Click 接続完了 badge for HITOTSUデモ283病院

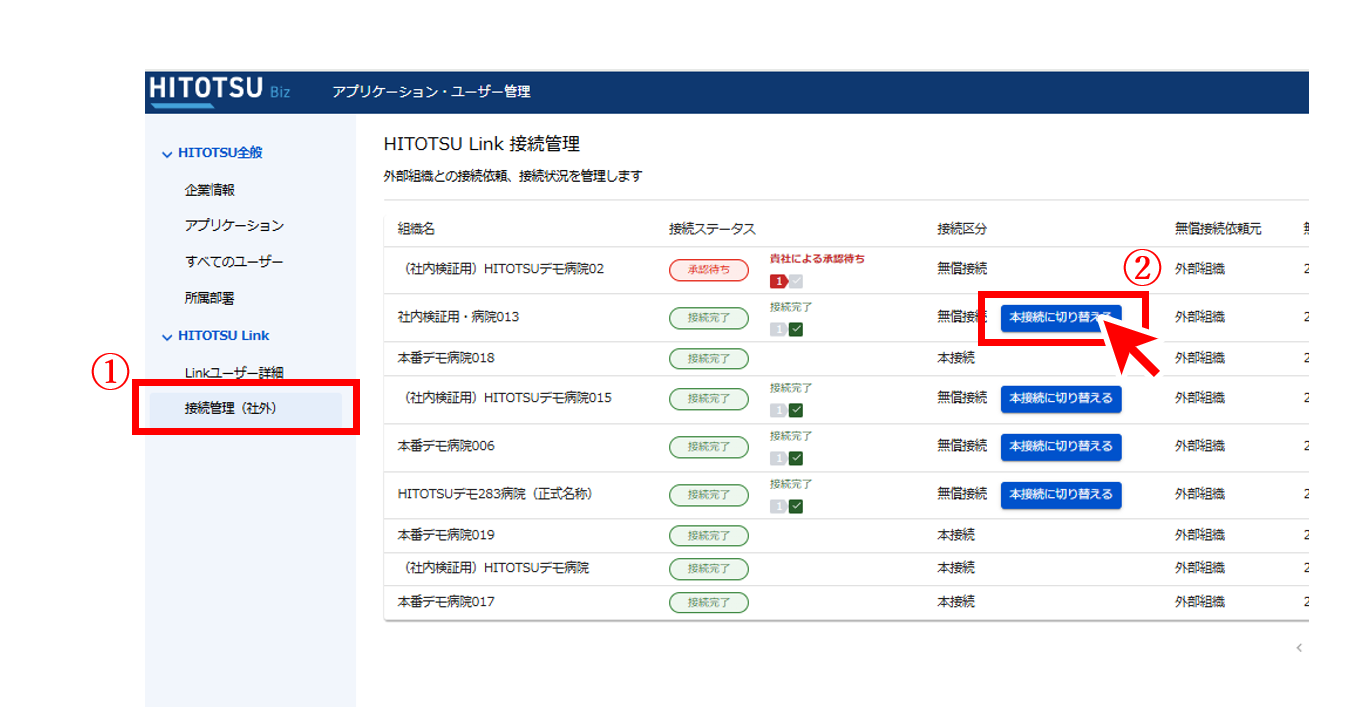pos(708,495)
